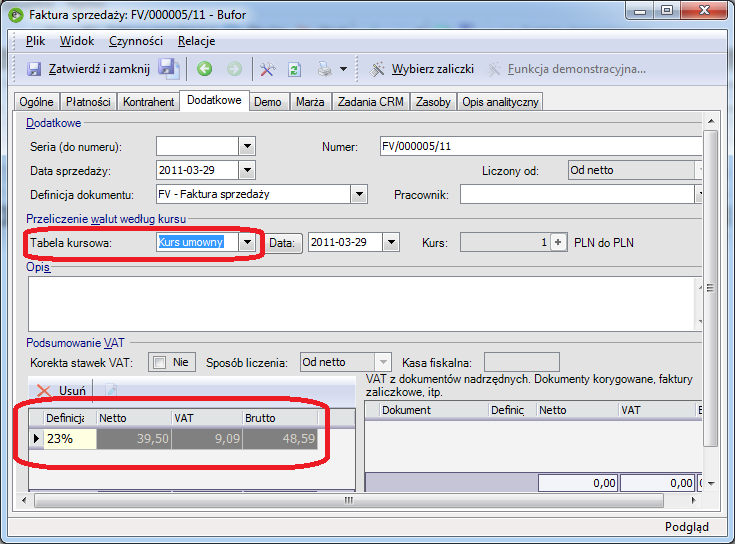
Task: Click the vertical scrollbar up arrow
Action: pos(711,121)
